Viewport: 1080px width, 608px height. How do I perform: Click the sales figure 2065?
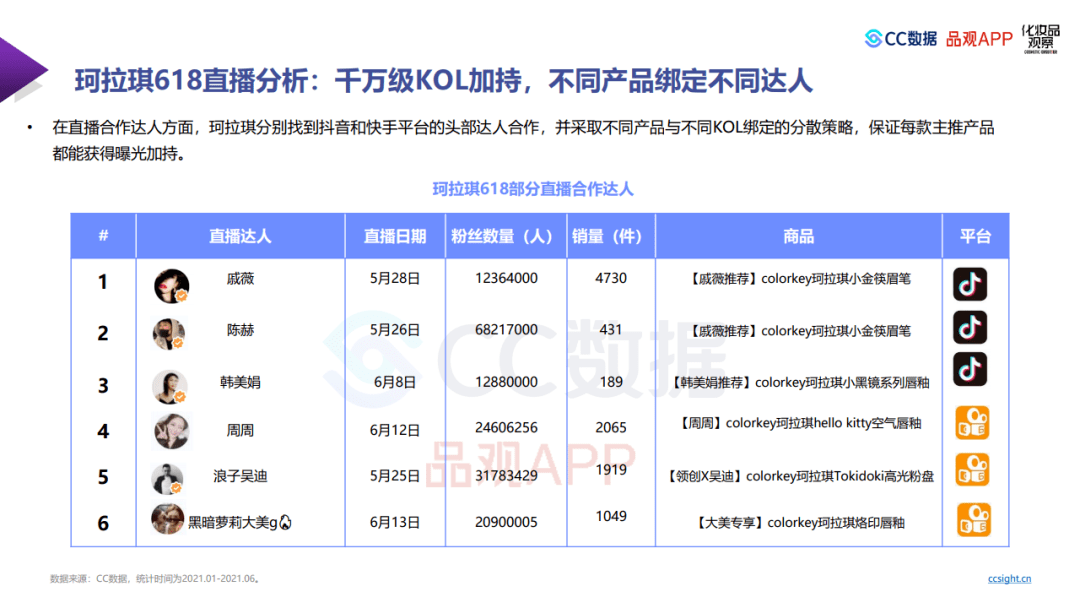click(x=611, y=428)
